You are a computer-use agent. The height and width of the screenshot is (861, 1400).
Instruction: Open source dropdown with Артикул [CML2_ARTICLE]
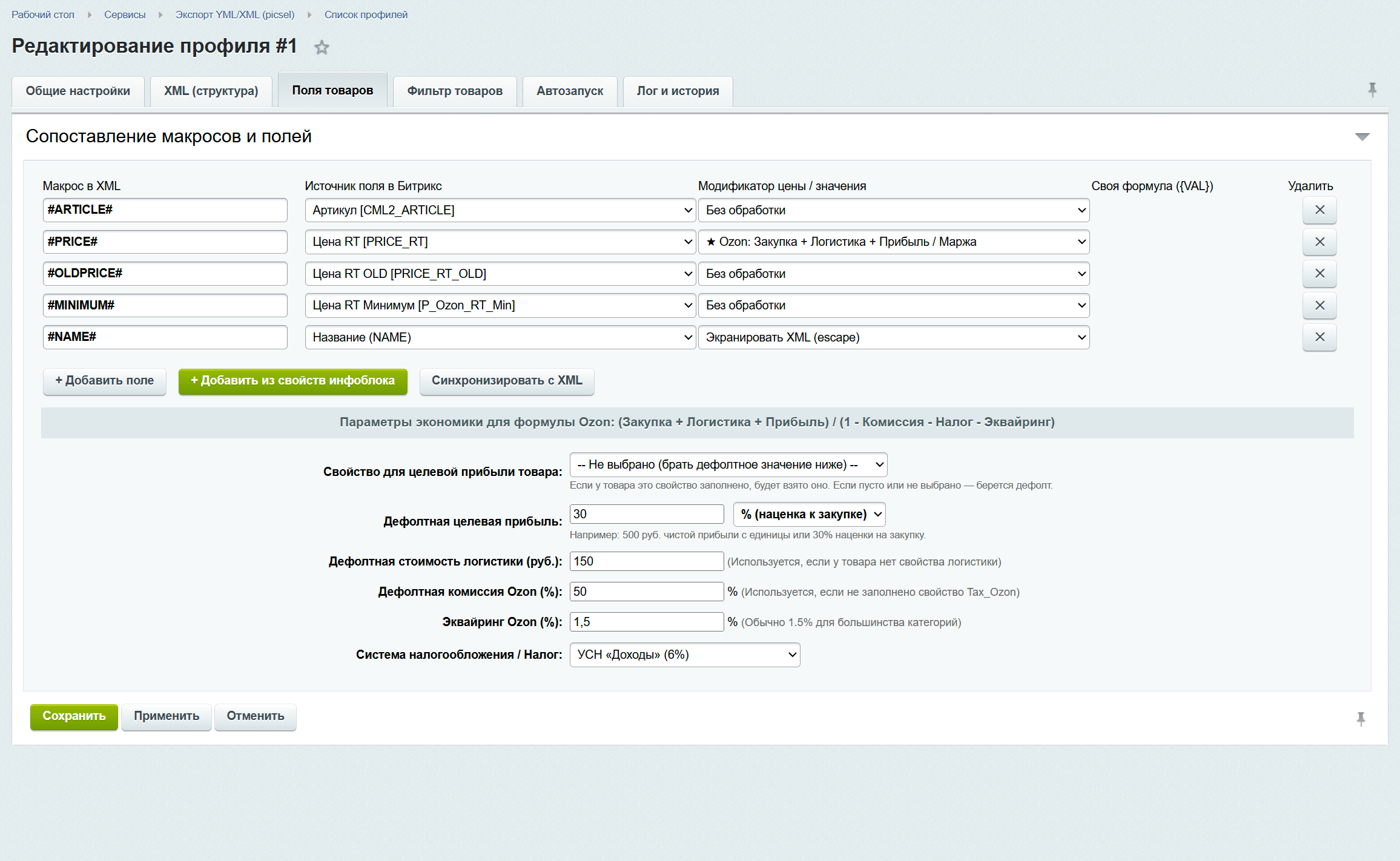500,210
